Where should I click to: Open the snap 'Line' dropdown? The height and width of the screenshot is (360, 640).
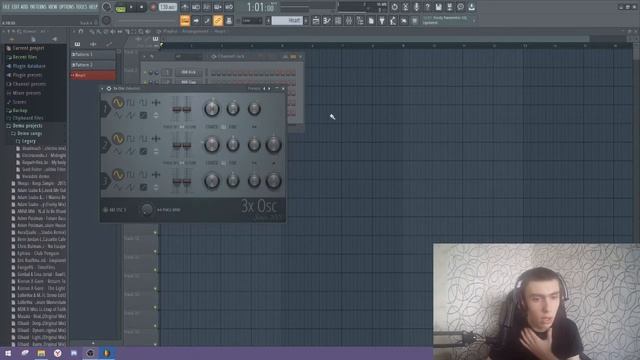[x=252, y=20]
